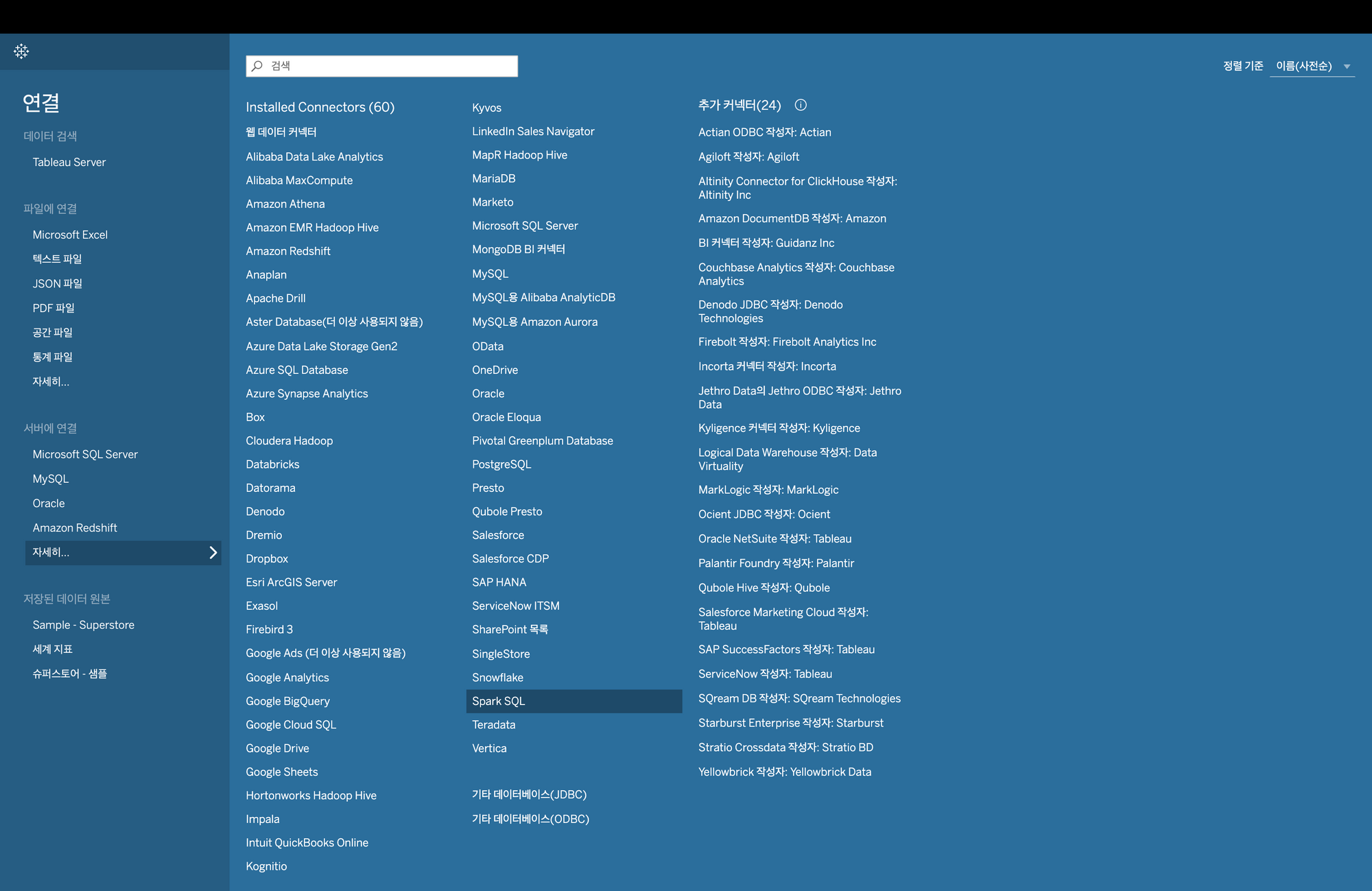Viewport: 1372px width, 891px height.
Task: Select Azure Synapse Analytics connector
Action: [x=307, y=394]
